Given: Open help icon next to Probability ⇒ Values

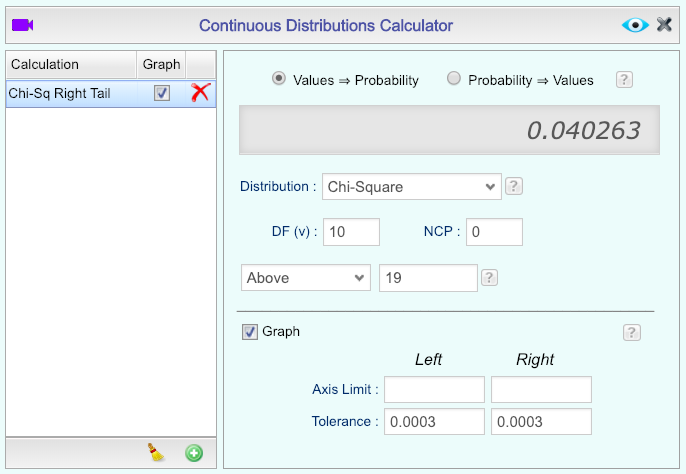Looking at the screenshot, I should click(x=624, y=80).
